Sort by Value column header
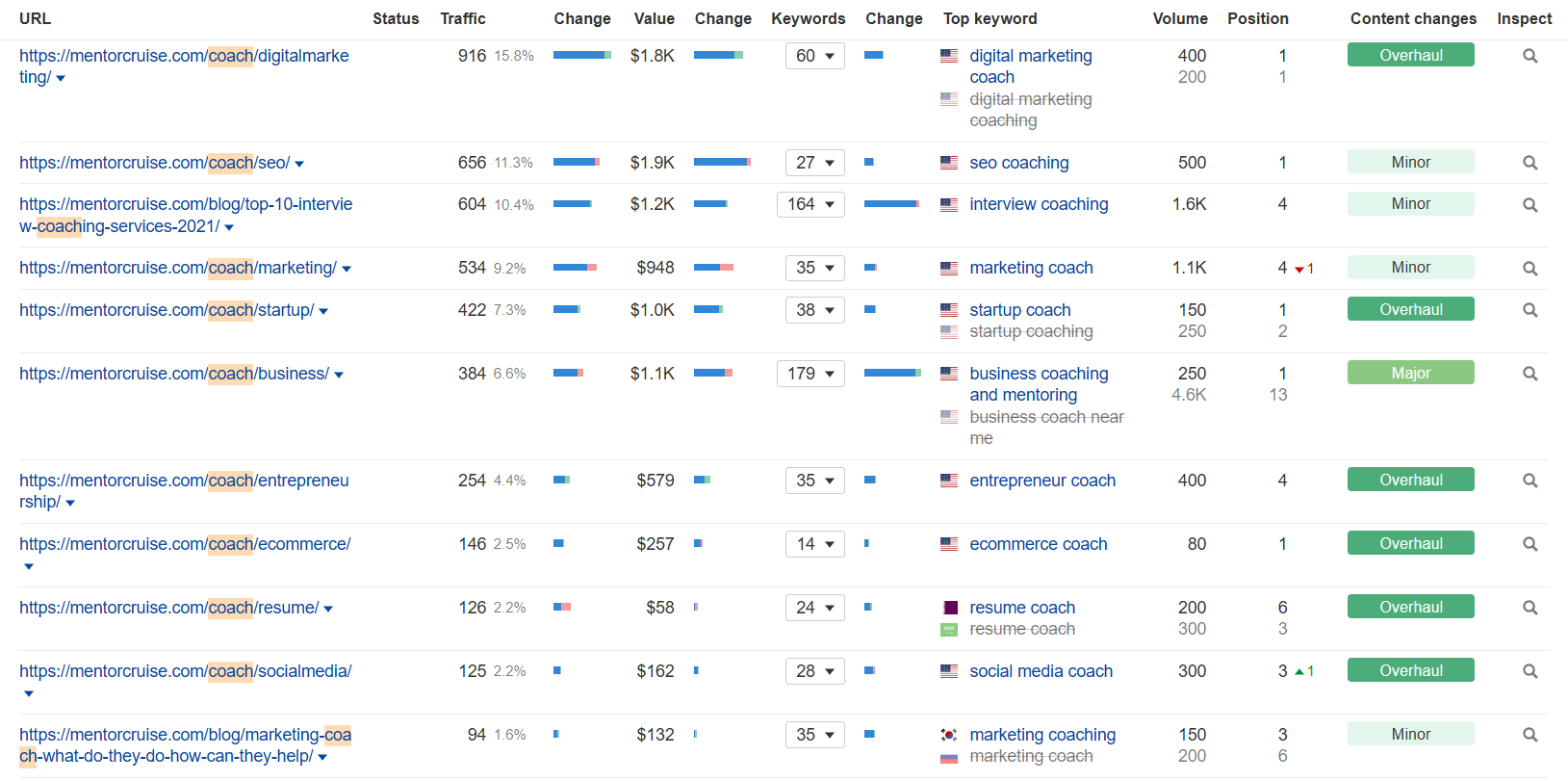 click(x=655, y=18)
